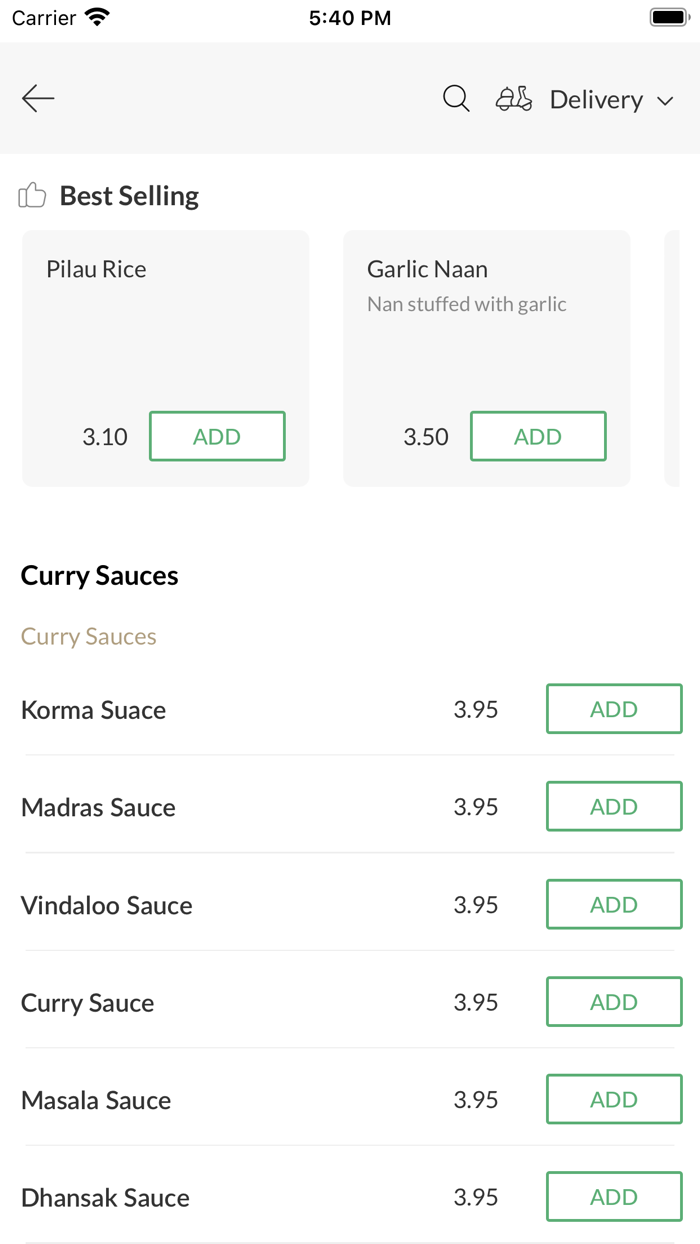
Task: Select the Curry Sauces category link
Action: pos(88,636)
